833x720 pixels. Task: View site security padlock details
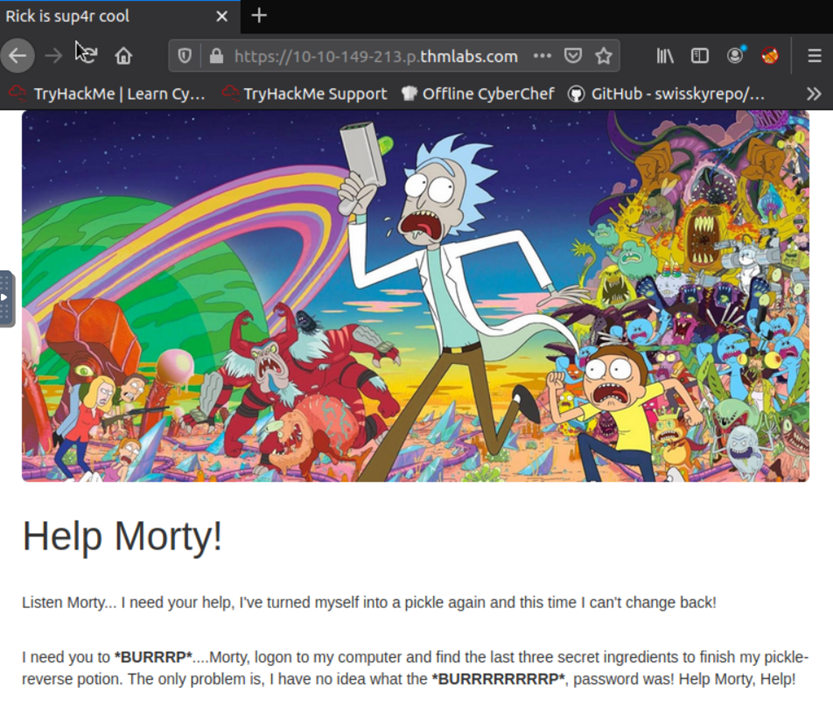(216, 55)
